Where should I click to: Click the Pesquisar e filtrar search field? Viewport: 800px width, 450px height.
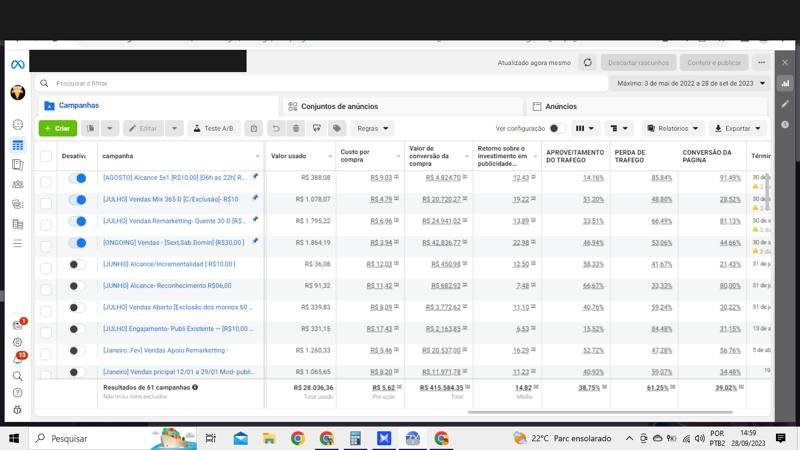click(321, 83)
